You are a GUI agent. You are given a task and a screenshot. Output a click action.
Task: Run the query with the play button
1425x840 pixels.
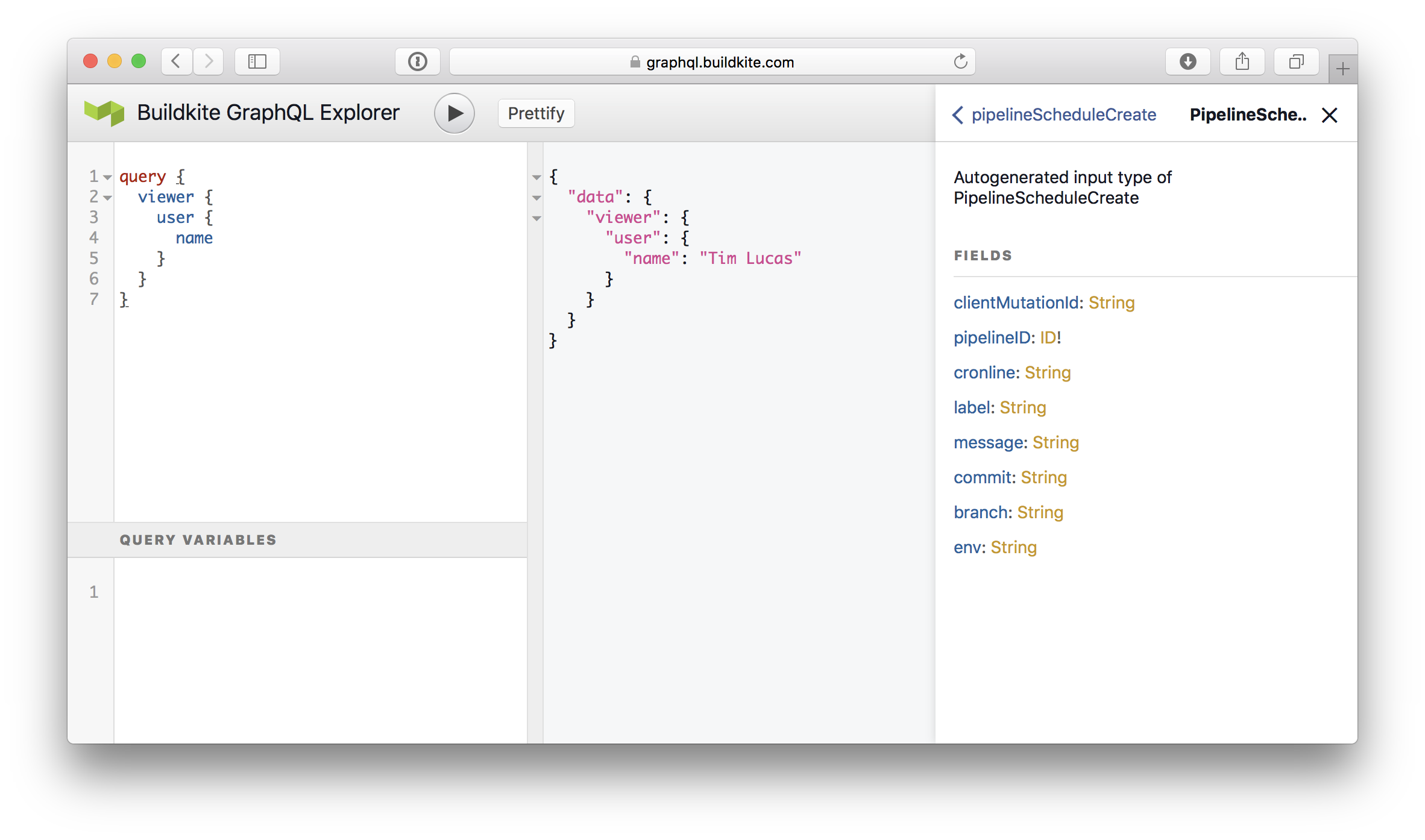[455, 113]
